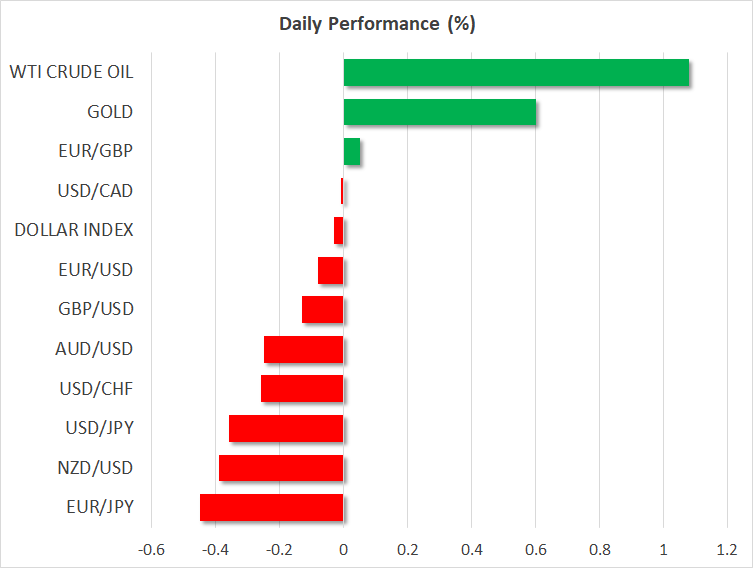Click the USD/CHF red bar
The height and width of the screenshot is (568, 753).
click(302, 389)
